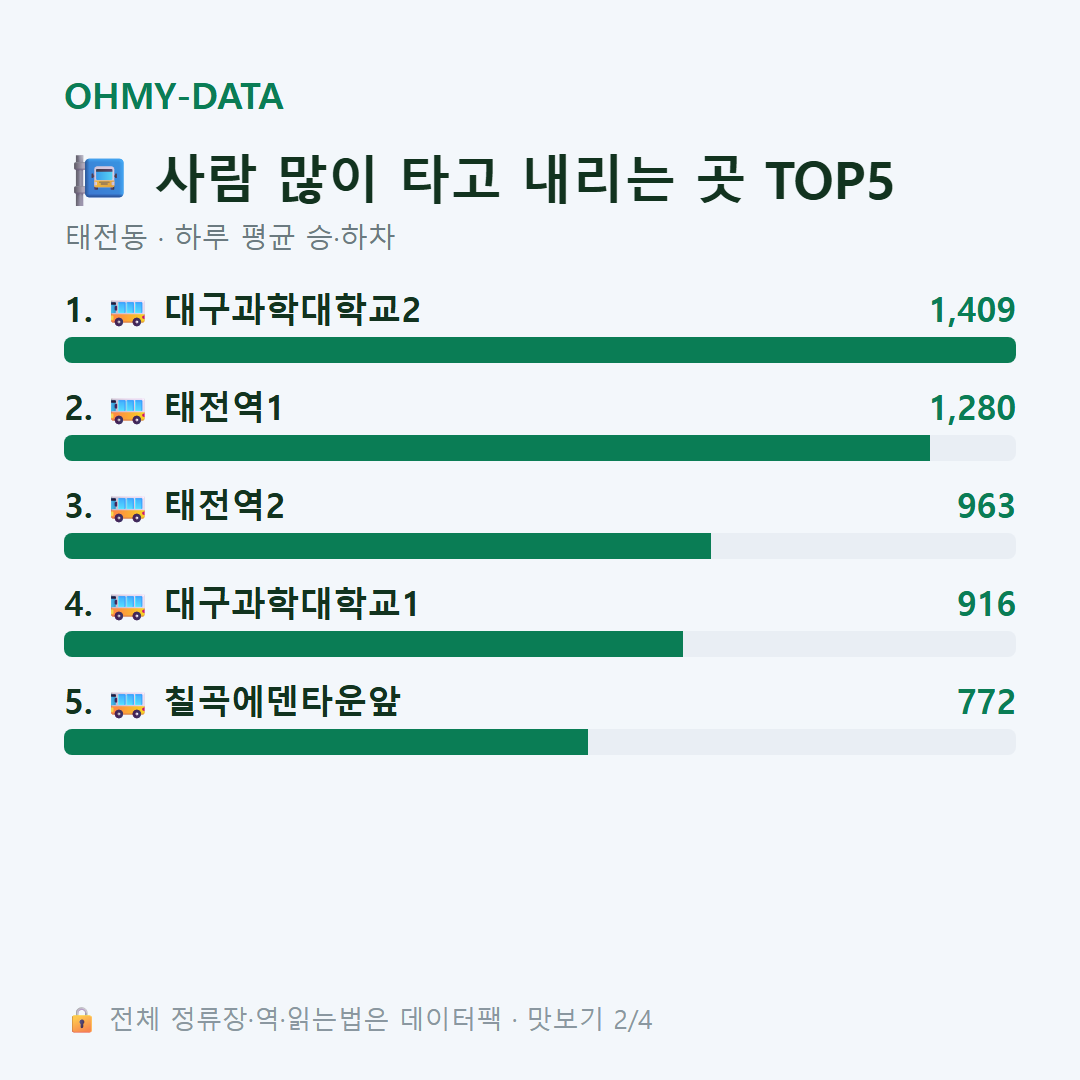Click the bus icon beside 칠곡에덴타운앞

(128, 704)
